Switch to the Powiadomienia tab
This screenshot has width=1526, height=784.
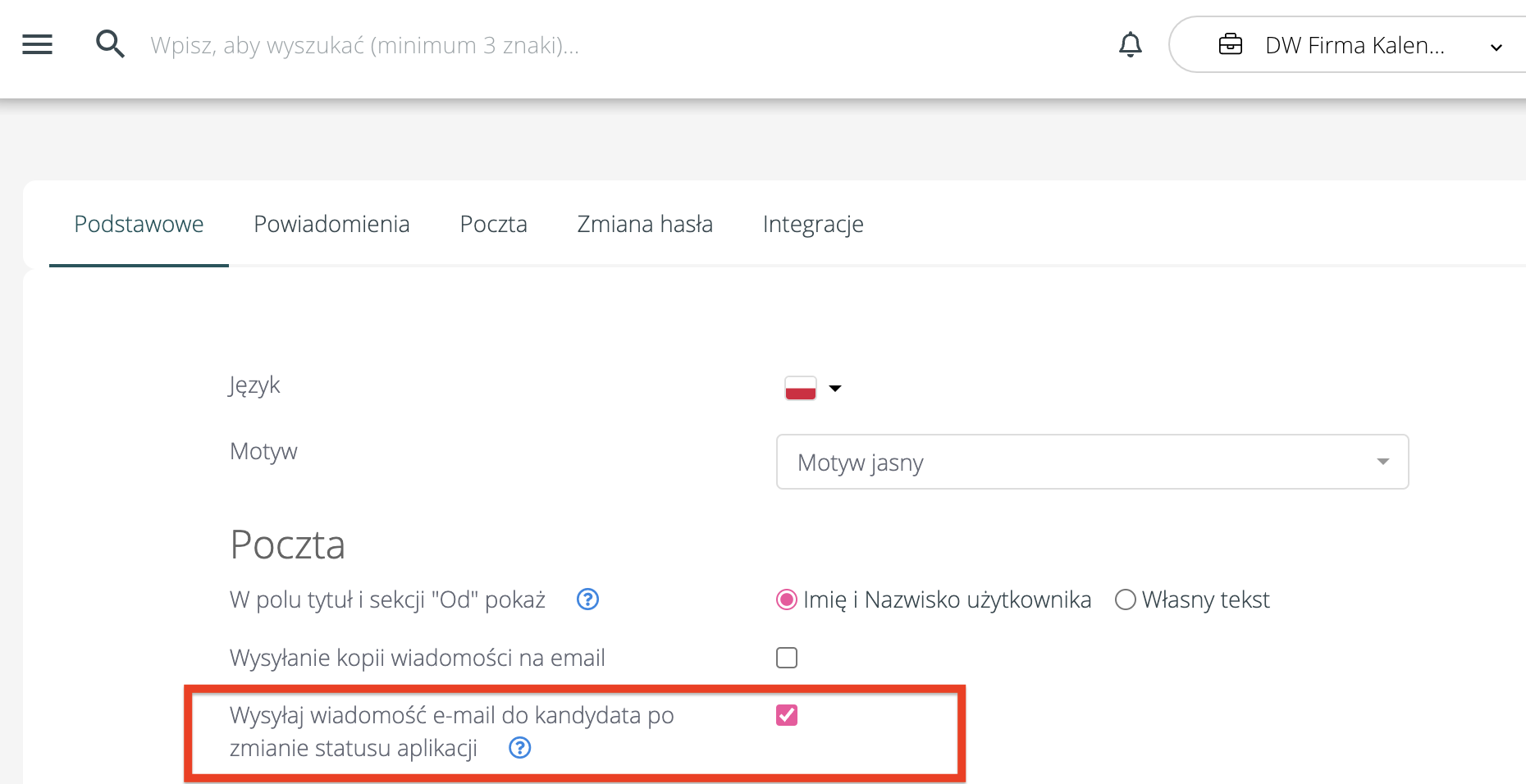click(x=331, y=224)
